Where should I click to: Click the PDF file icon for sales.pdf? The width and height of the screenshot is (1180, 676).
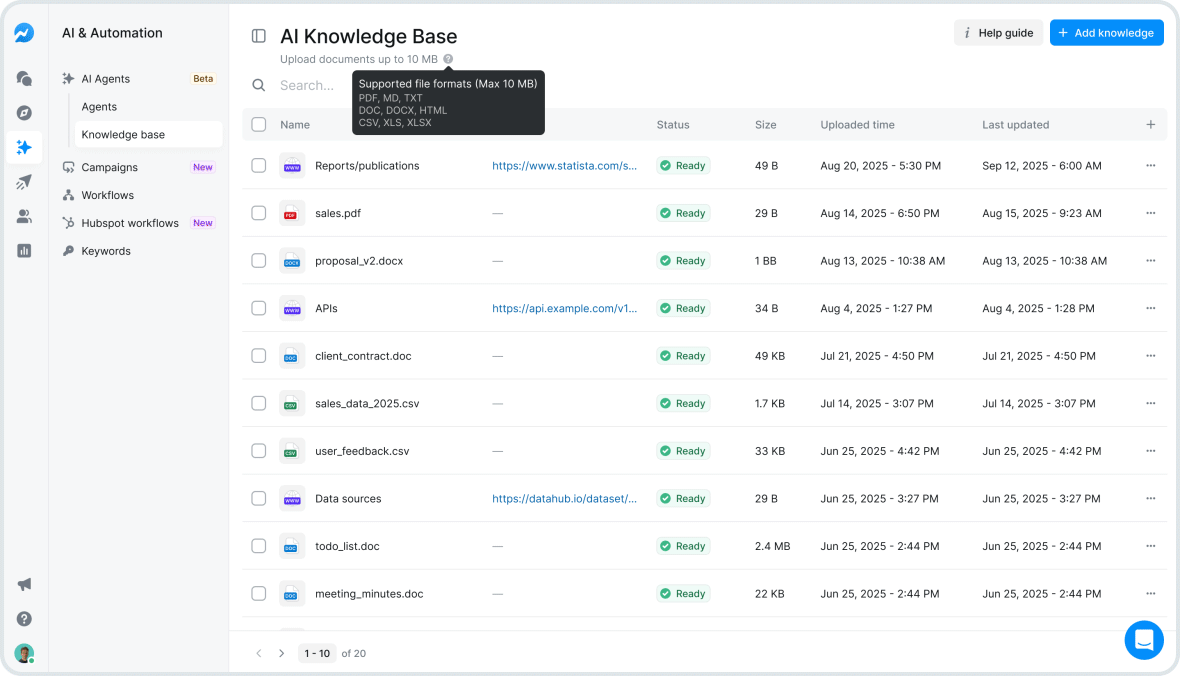click(x=292, y=213)
